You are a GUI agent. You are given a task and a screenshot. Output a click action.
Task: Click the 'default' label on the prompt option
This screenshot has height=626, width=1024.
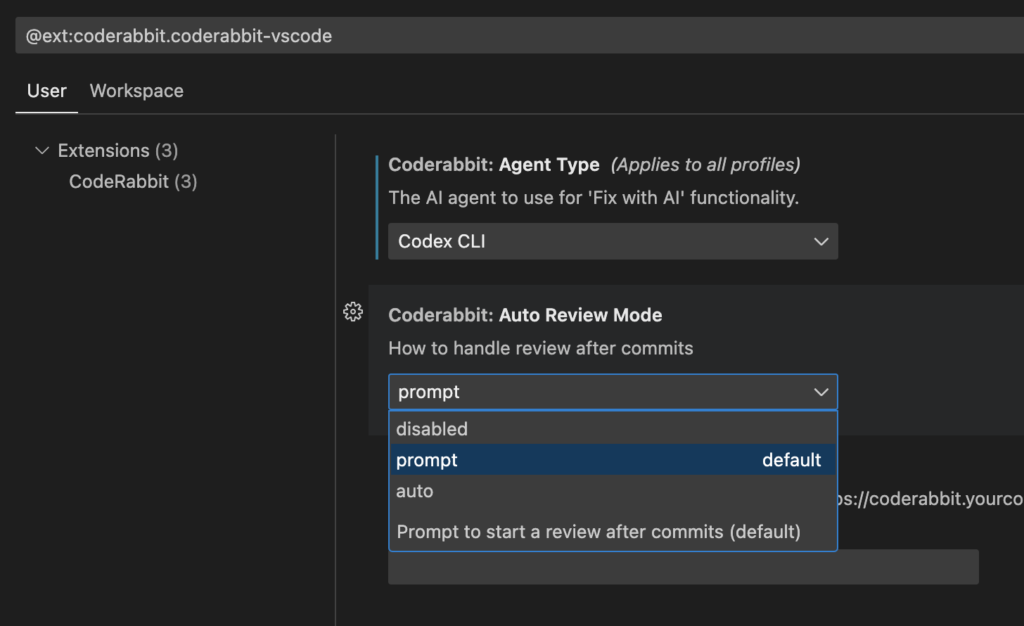click(x=791, y=460)
